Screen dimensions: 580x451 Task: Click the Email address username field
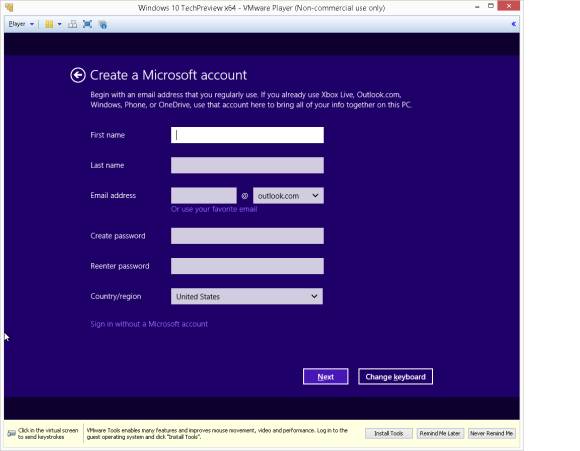203,196
